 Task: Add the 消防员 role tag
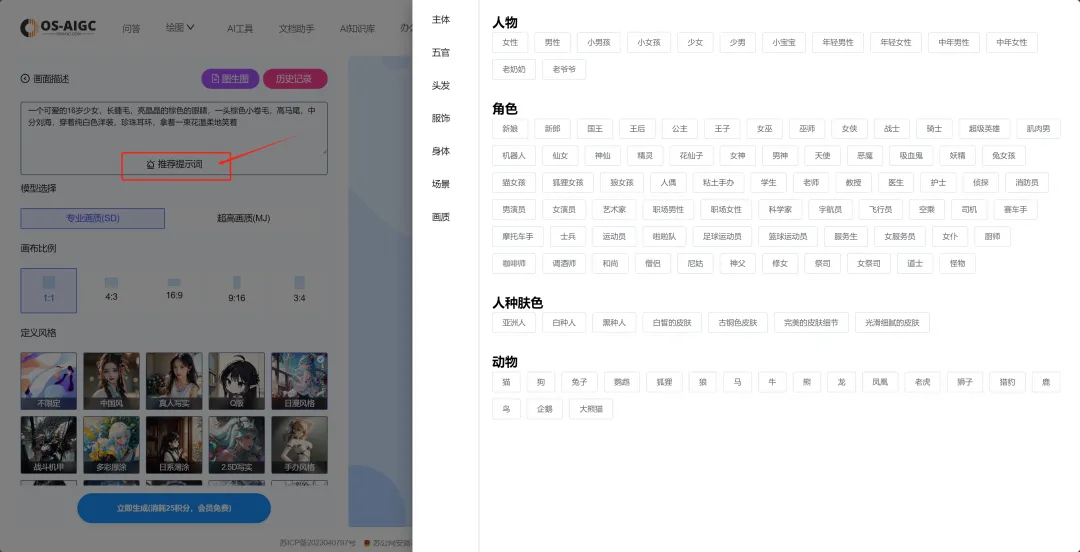pyautogui.click(x=1027, y=183)
